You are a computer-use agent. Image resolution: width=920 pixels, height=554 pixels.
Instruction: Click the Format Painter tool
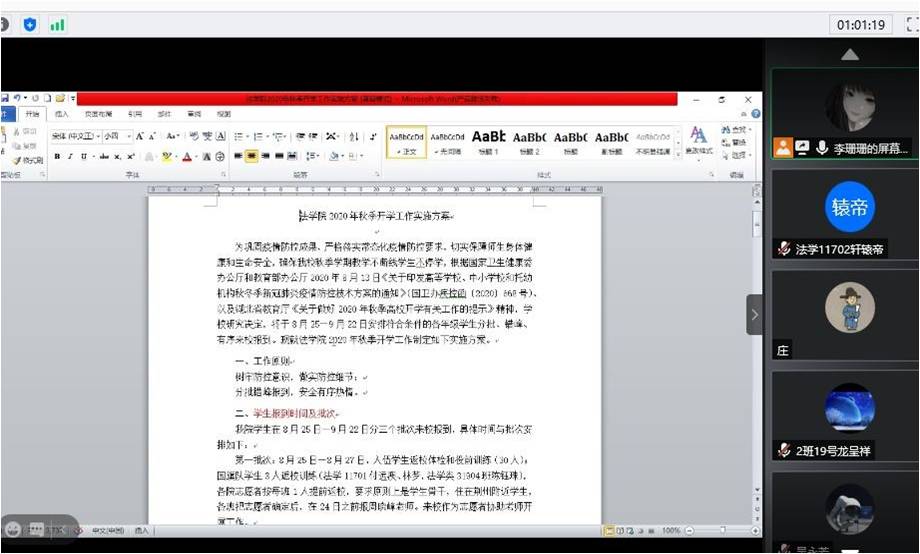click(30, 160)
